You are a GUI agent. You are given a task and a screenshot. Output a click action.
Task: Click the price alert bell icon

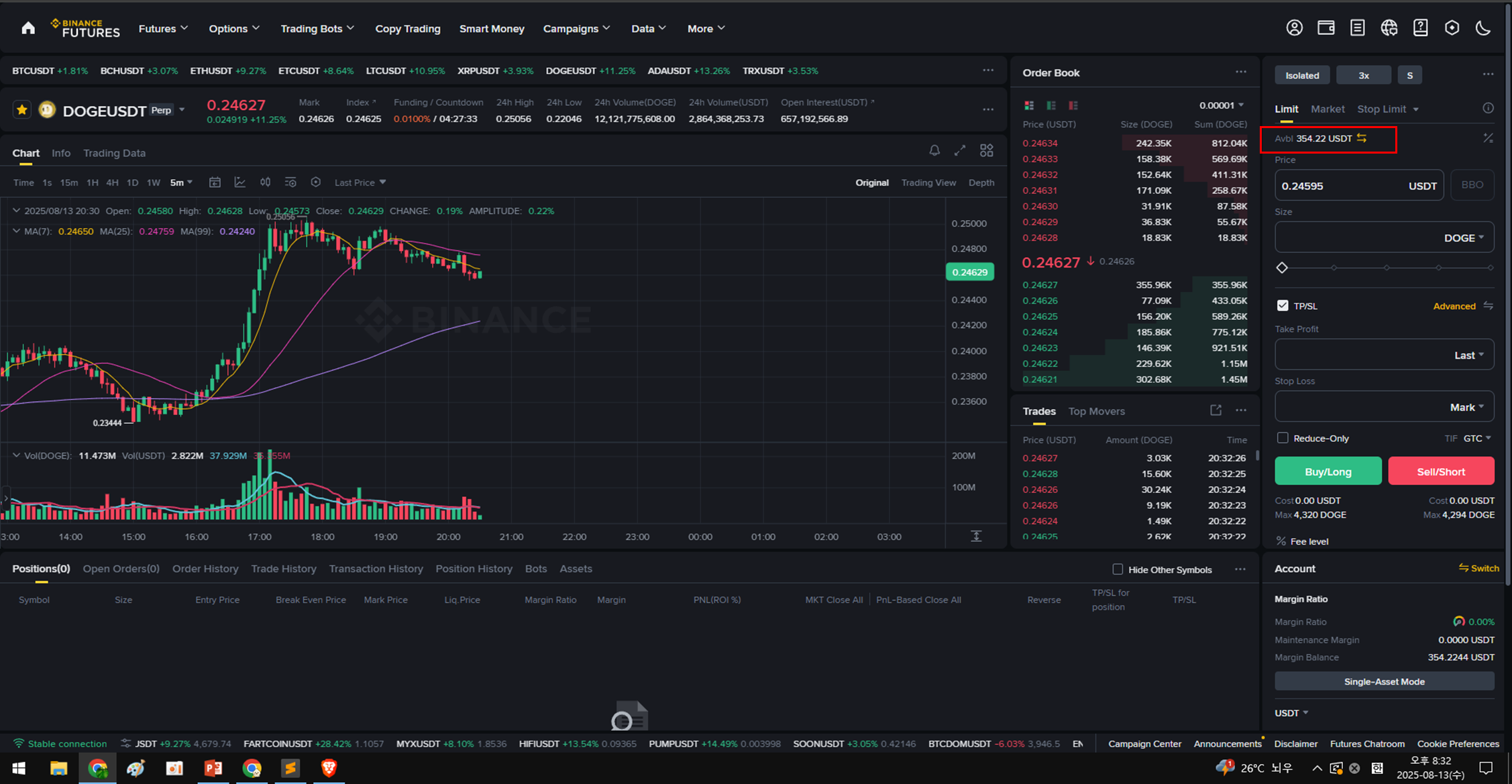pos(934,151)
